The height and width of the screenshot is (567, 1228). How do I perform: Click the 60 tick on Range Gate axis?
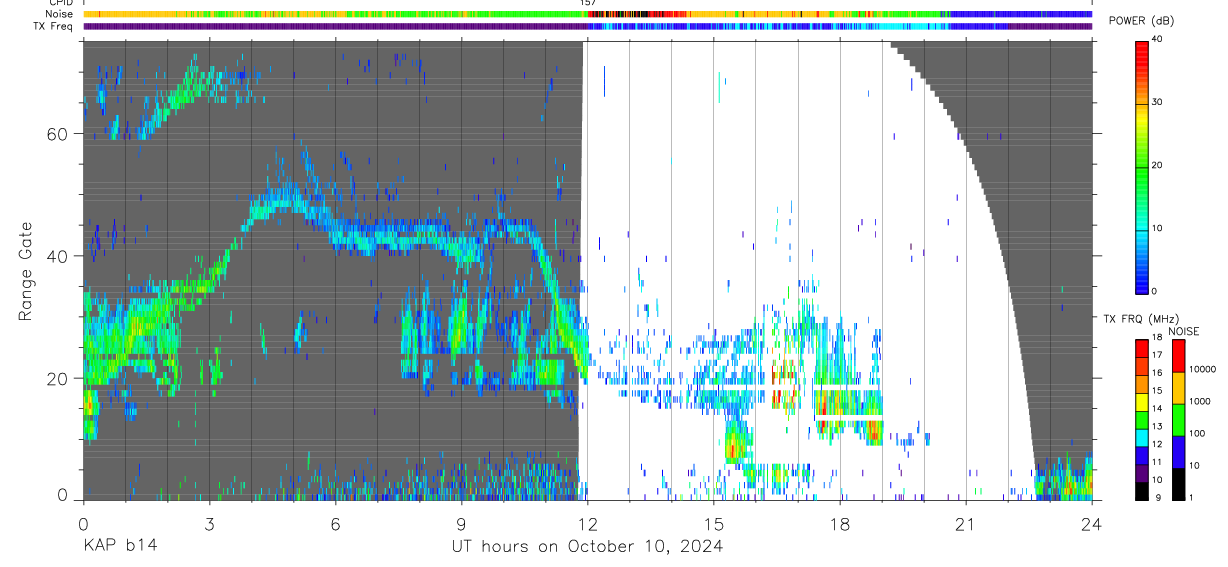pos(59,134)
